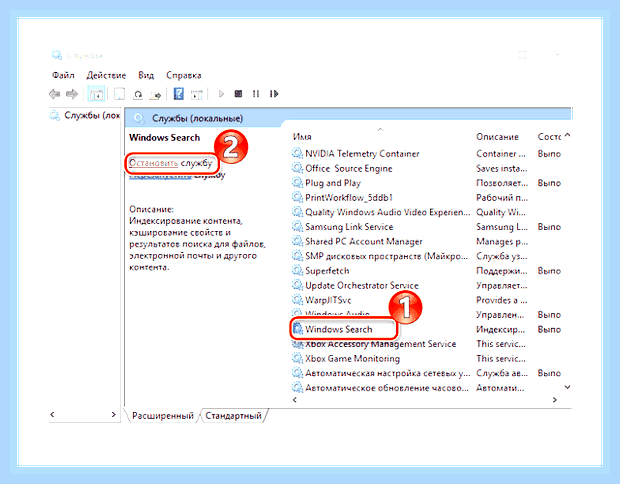Image resolution: width=620 pixels, height=484 pixels.
Task: Switch to the Расширенный tab
Action: (163, 416)
